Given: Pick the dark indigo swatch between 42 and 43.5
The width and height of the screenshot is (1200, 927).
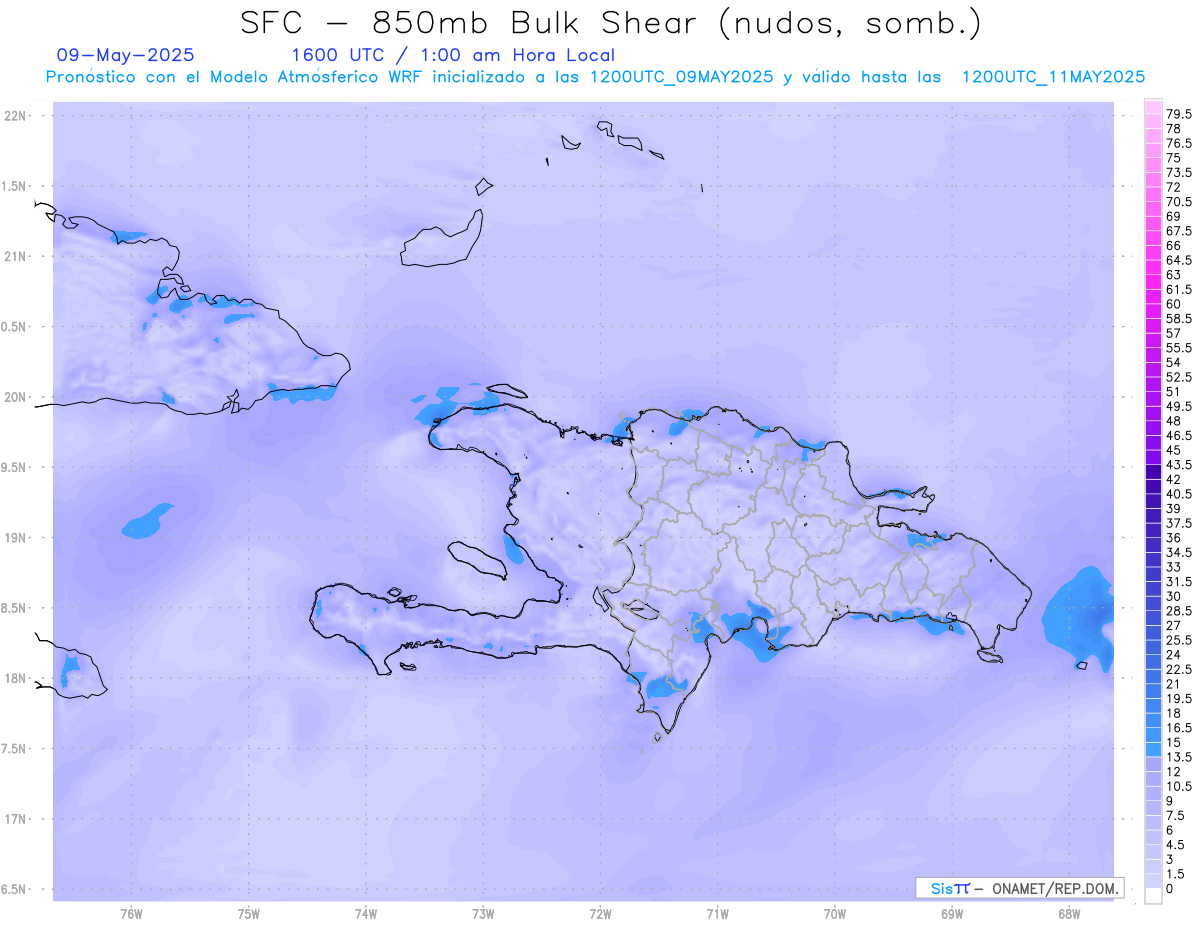Looking at the screenshot, I should coord(1152,472).
